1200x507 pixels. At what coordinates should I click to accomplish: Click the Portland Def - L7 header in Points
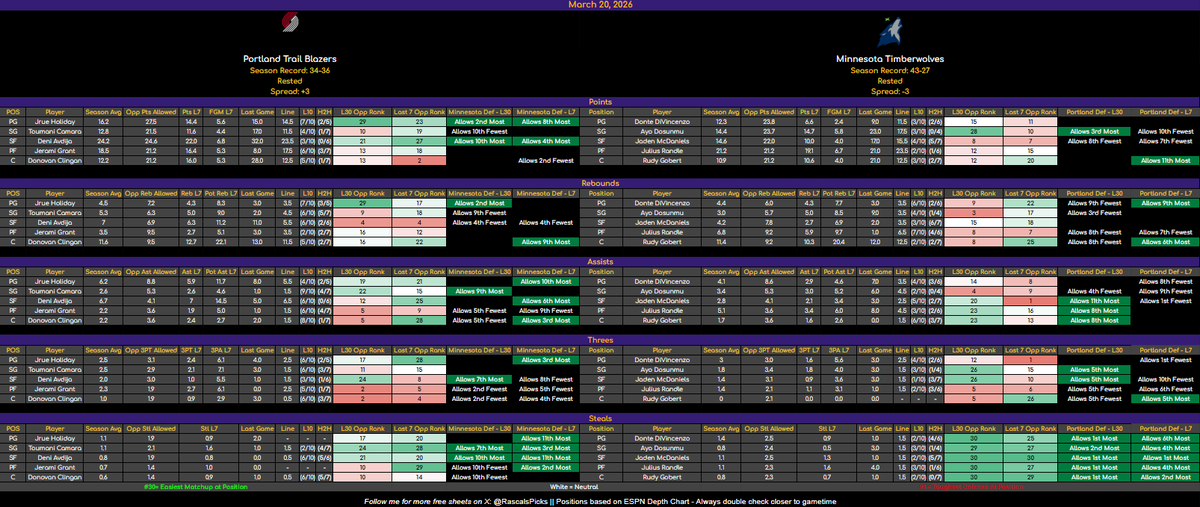point(1164,111)
